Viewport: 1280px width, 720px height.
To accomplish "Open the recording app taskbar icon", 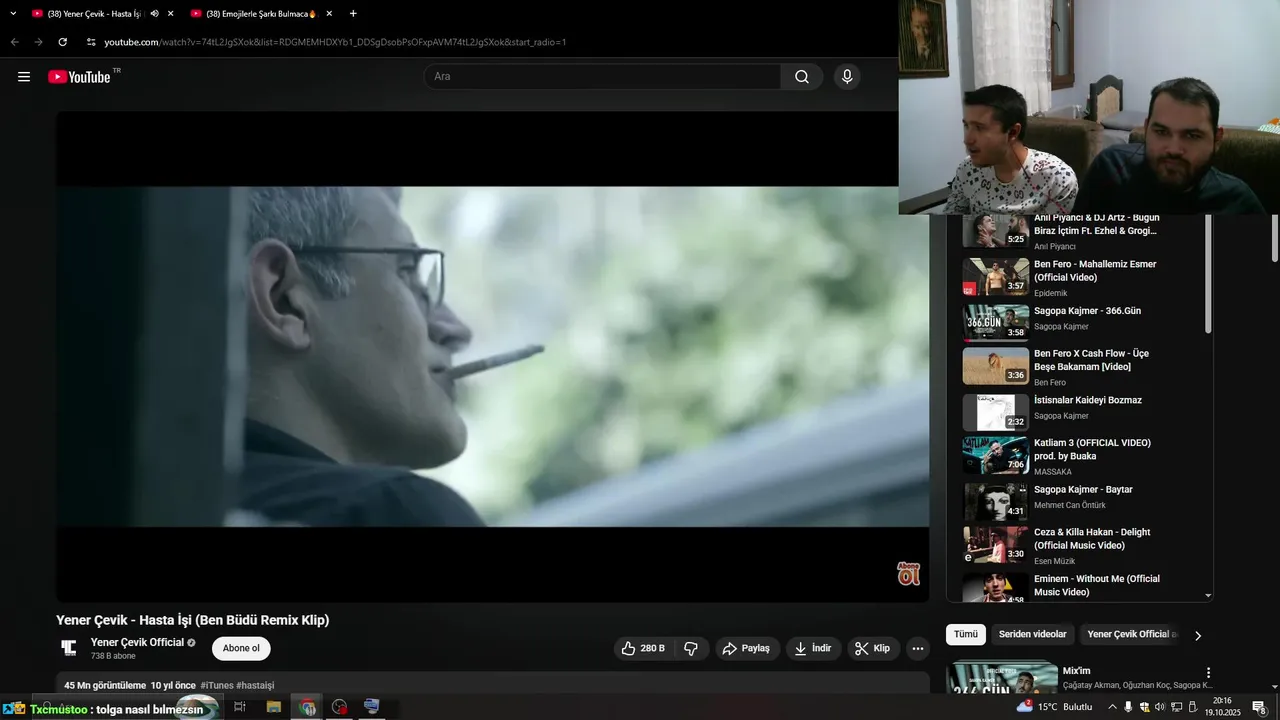I will 340,707.
